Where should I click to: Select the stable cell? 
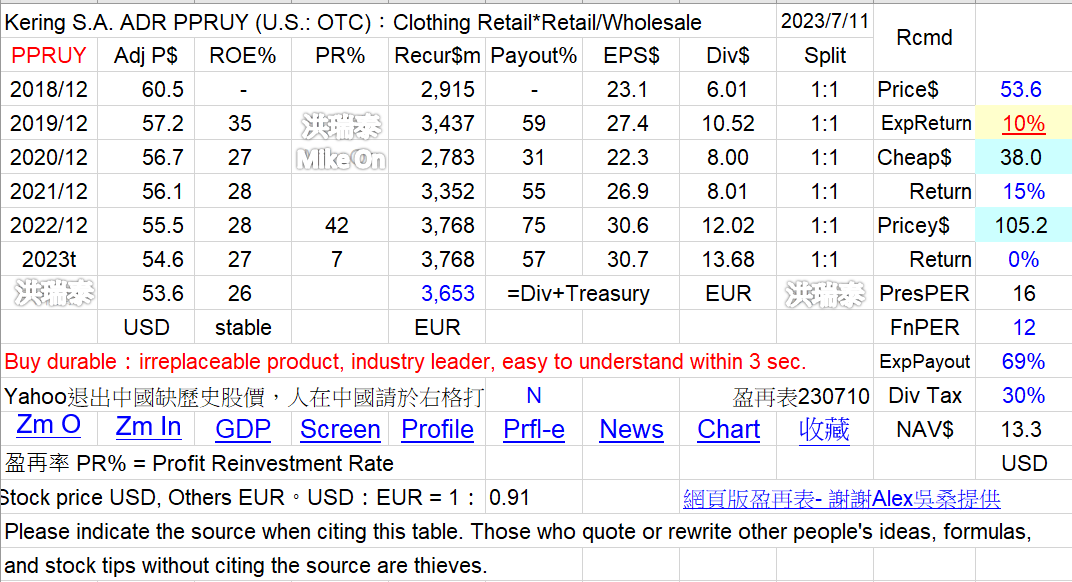(x=243, y=328)
